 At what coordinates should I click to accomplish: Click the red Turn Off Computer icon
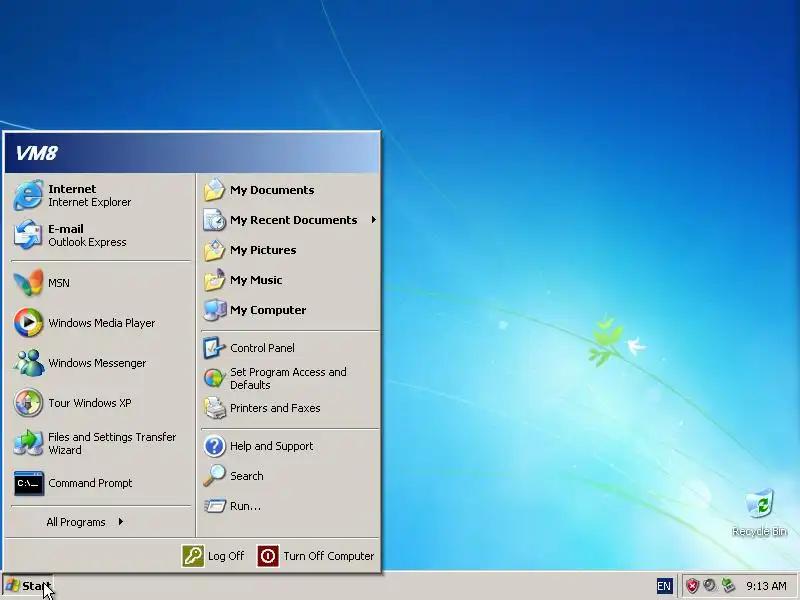point(268,556)
